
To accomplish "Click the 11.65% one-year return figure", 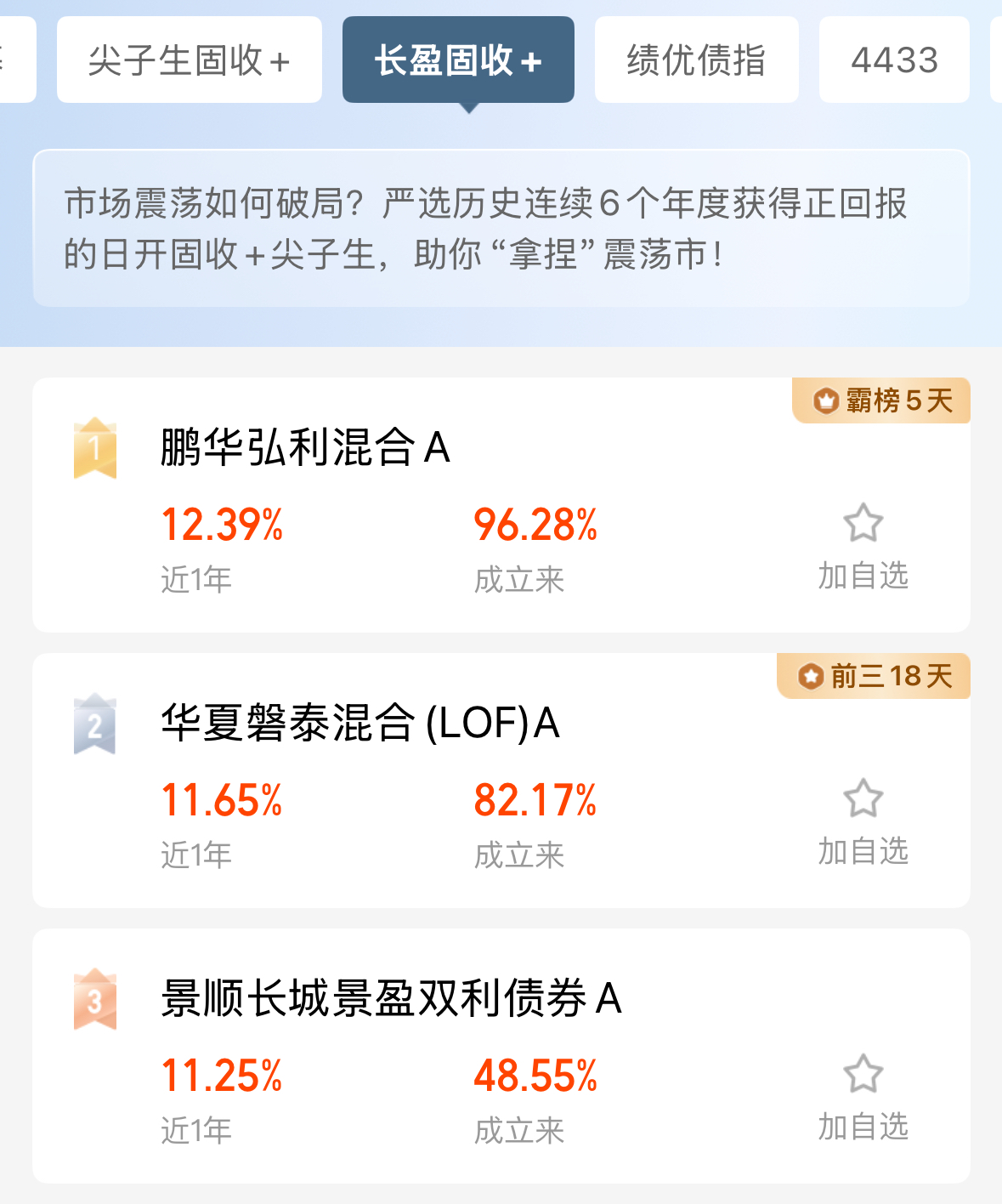I will tap(222, 800).
